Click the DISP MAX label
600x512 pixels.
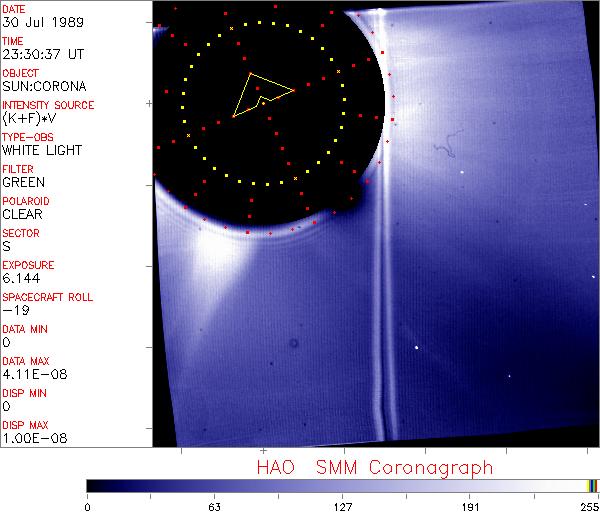[25, 425]
